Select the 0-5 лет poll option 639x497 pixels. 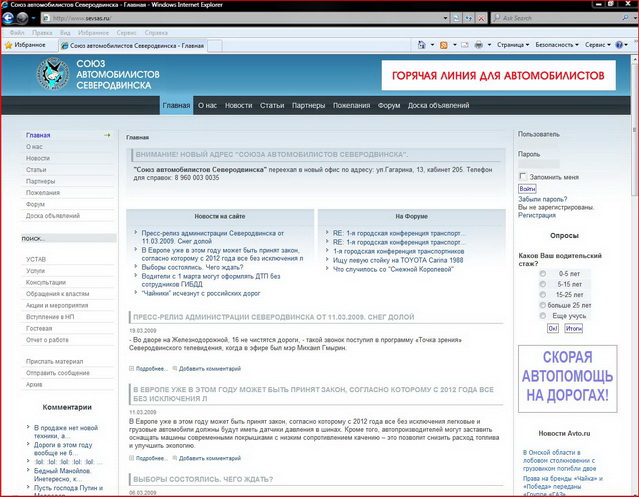(542, 273)
